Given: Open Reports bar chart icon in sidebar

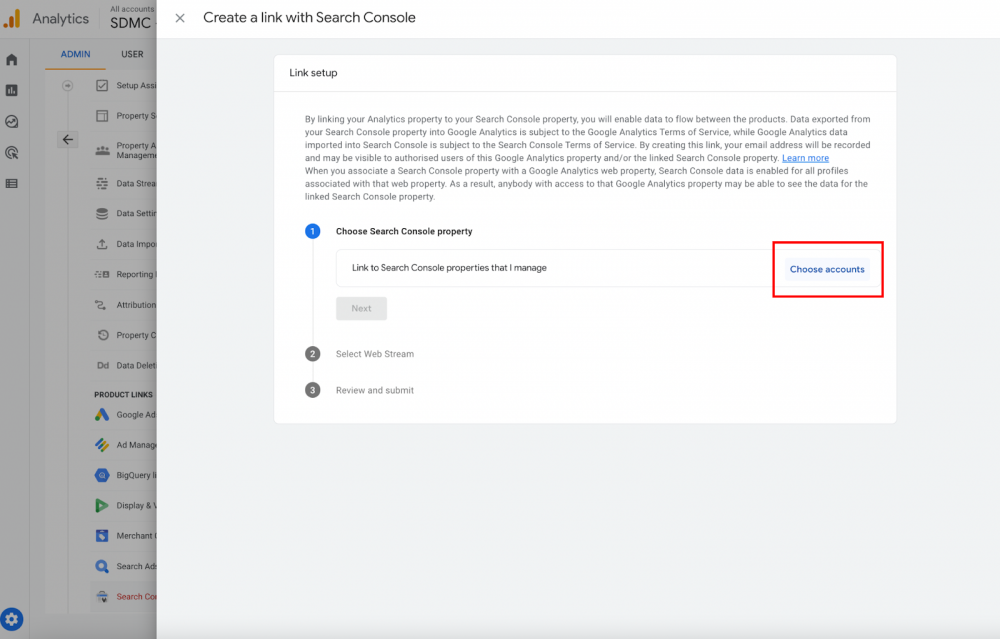Looking at the screenshot, I should point(11,91).
